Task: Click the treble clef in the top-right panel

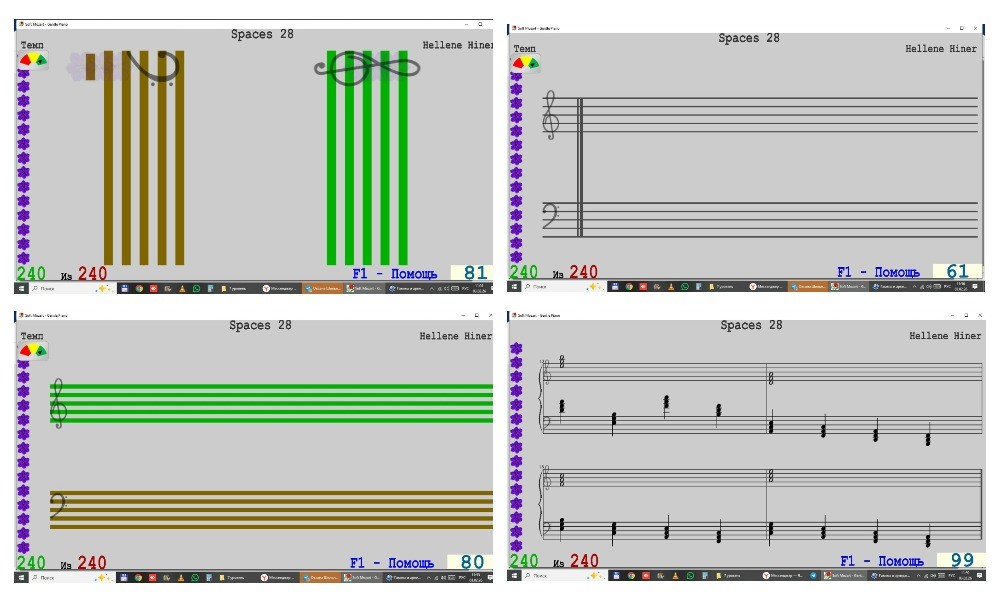Action: point(550,114)
